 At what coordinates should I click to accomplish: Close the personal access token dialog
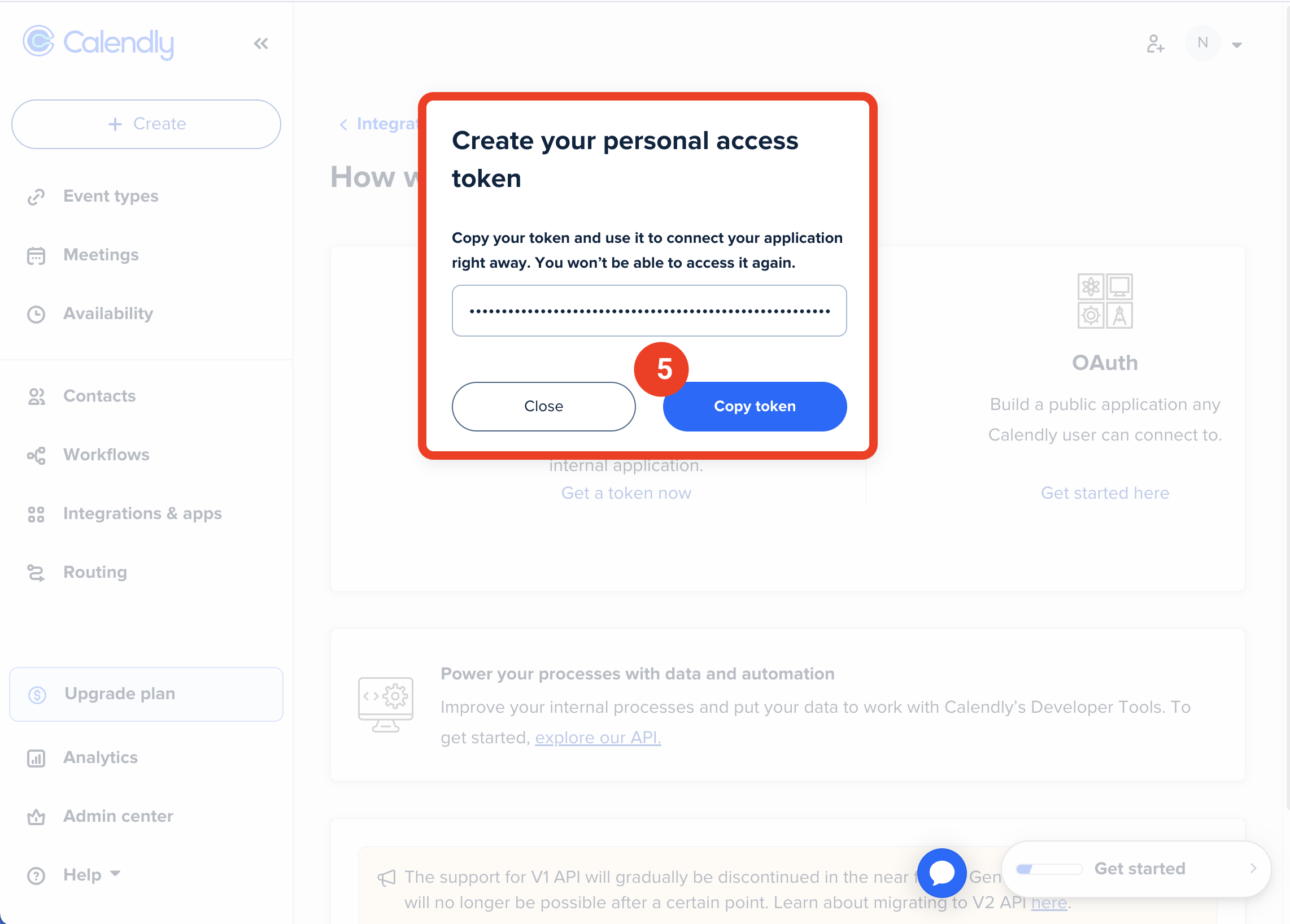[543, 407]
